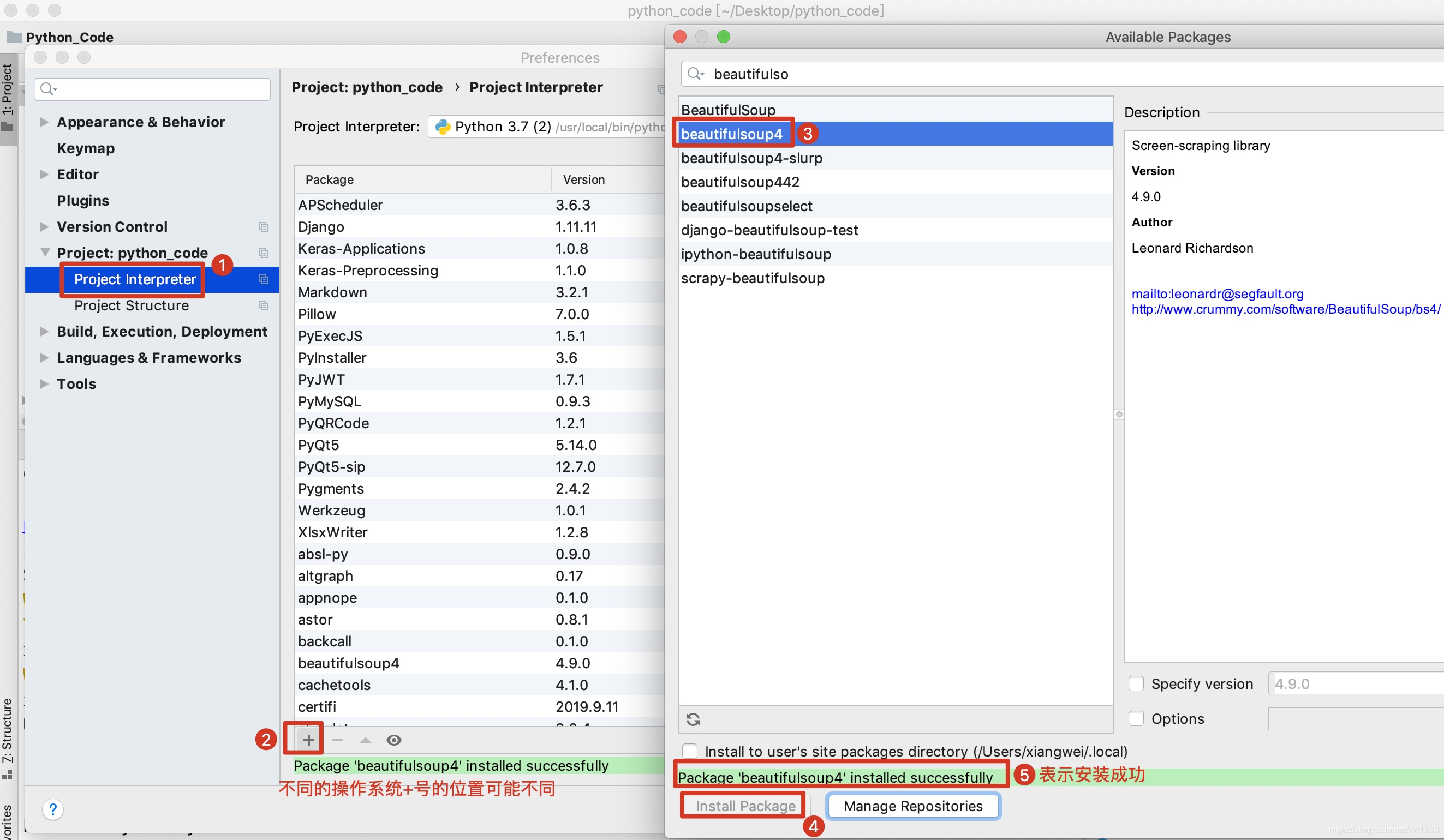Click the copy icon beside Project Interpreter row

coord(264,279)
